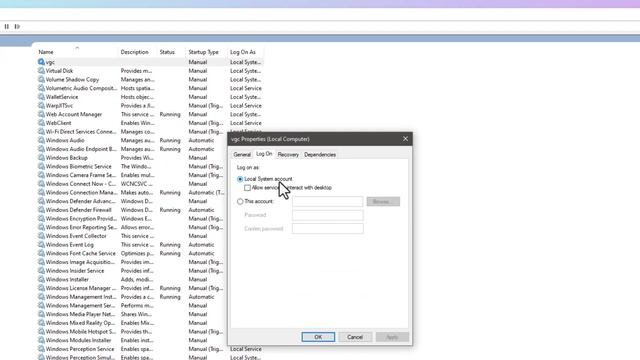Click the This account text field
This screenshot has height=360, width=640.
coord(327,202)
